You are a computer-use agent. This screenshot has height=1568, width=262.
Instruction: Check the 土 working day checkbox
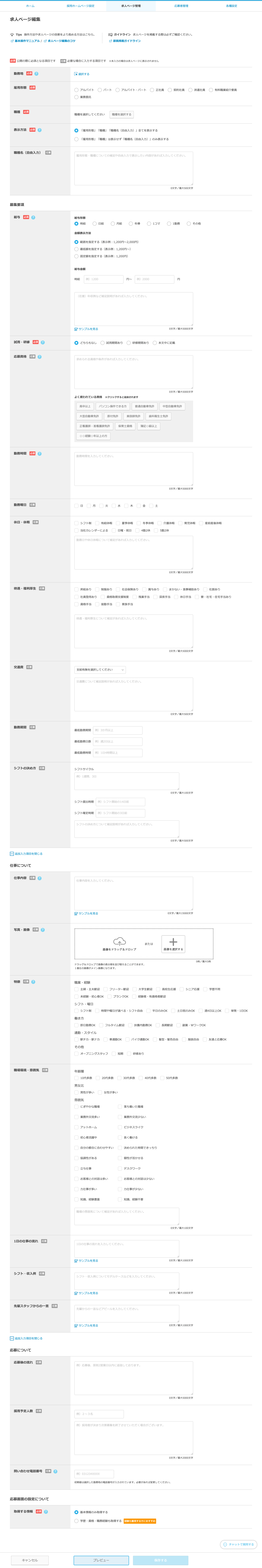click(x=151, y=506)
